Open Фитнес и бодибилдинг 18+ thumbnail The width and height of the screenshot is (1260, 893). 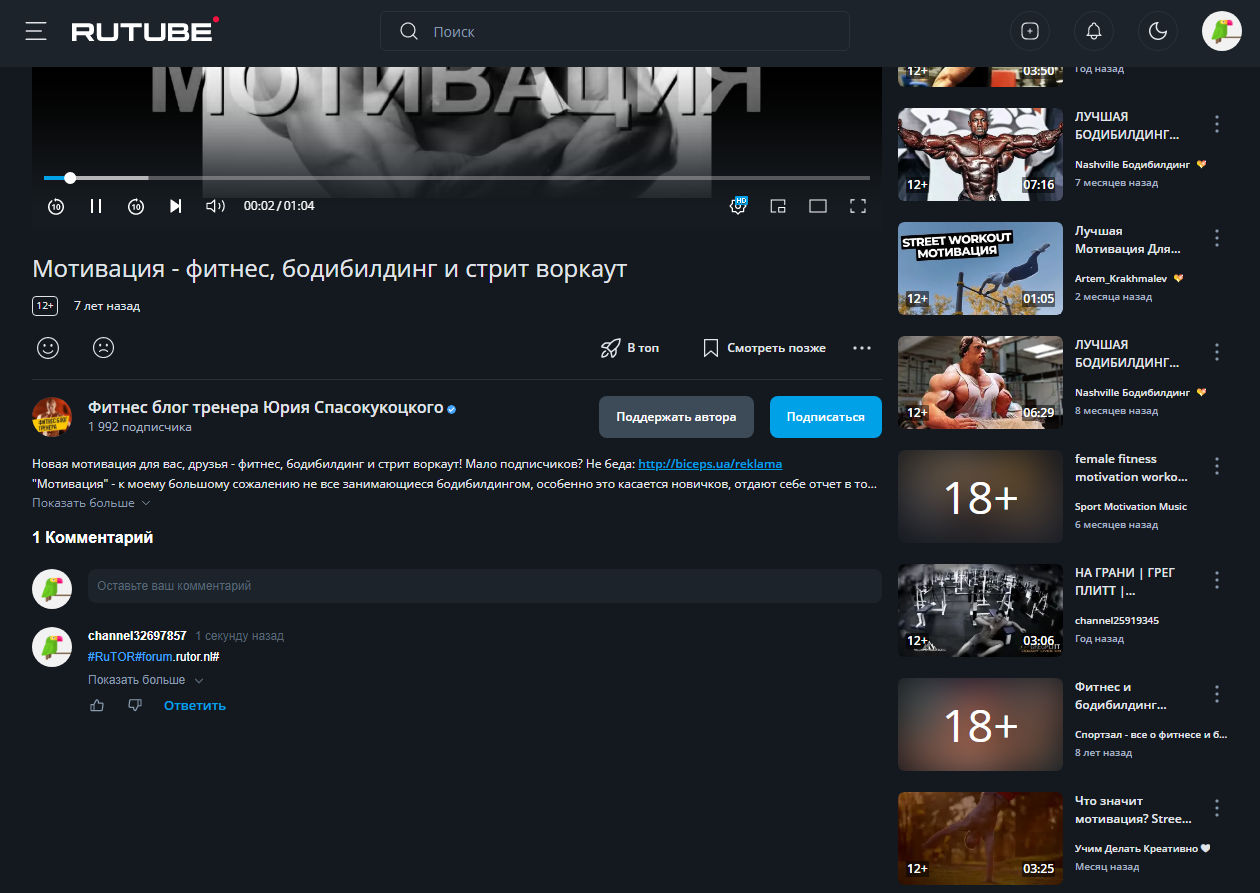980,724
